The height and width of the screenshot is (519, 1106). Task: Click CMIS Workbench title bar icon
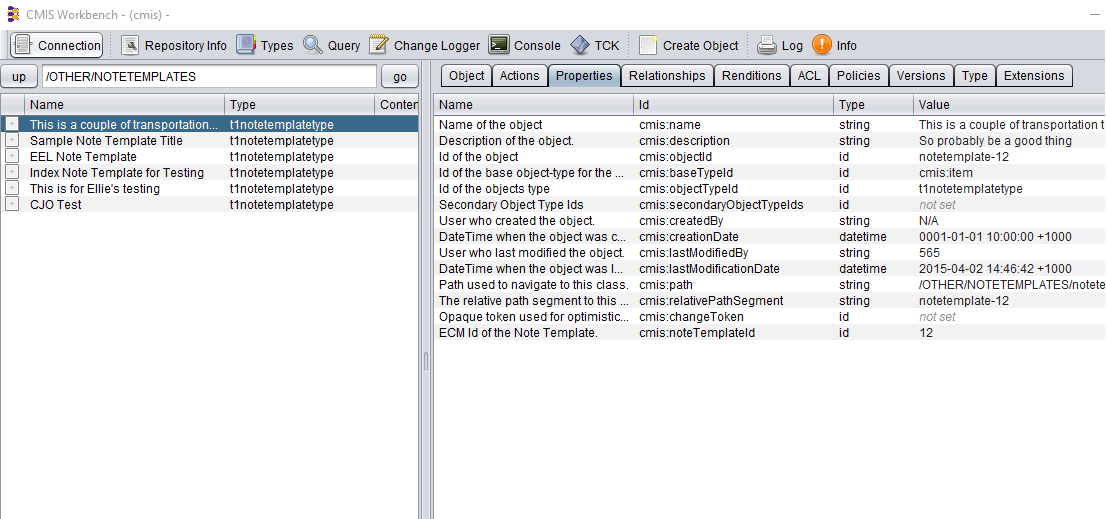click(x=13, y=14)
